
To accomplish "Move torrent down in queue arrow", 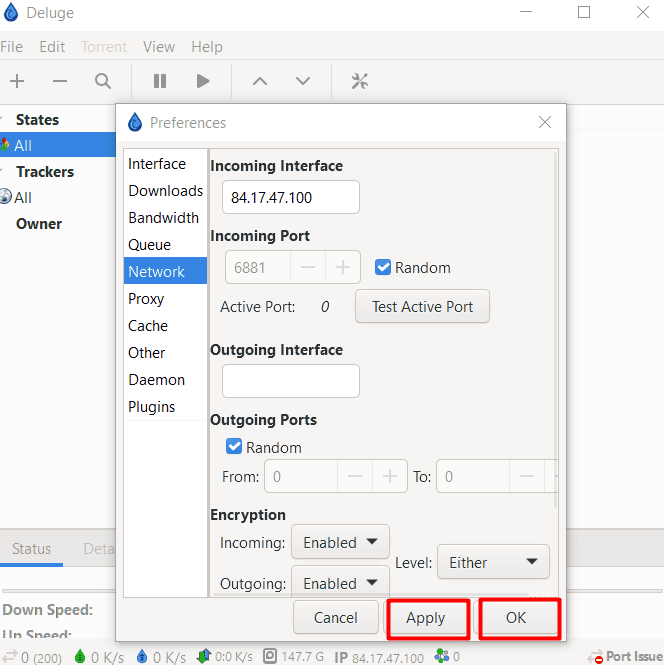I will tap(303, 81).
